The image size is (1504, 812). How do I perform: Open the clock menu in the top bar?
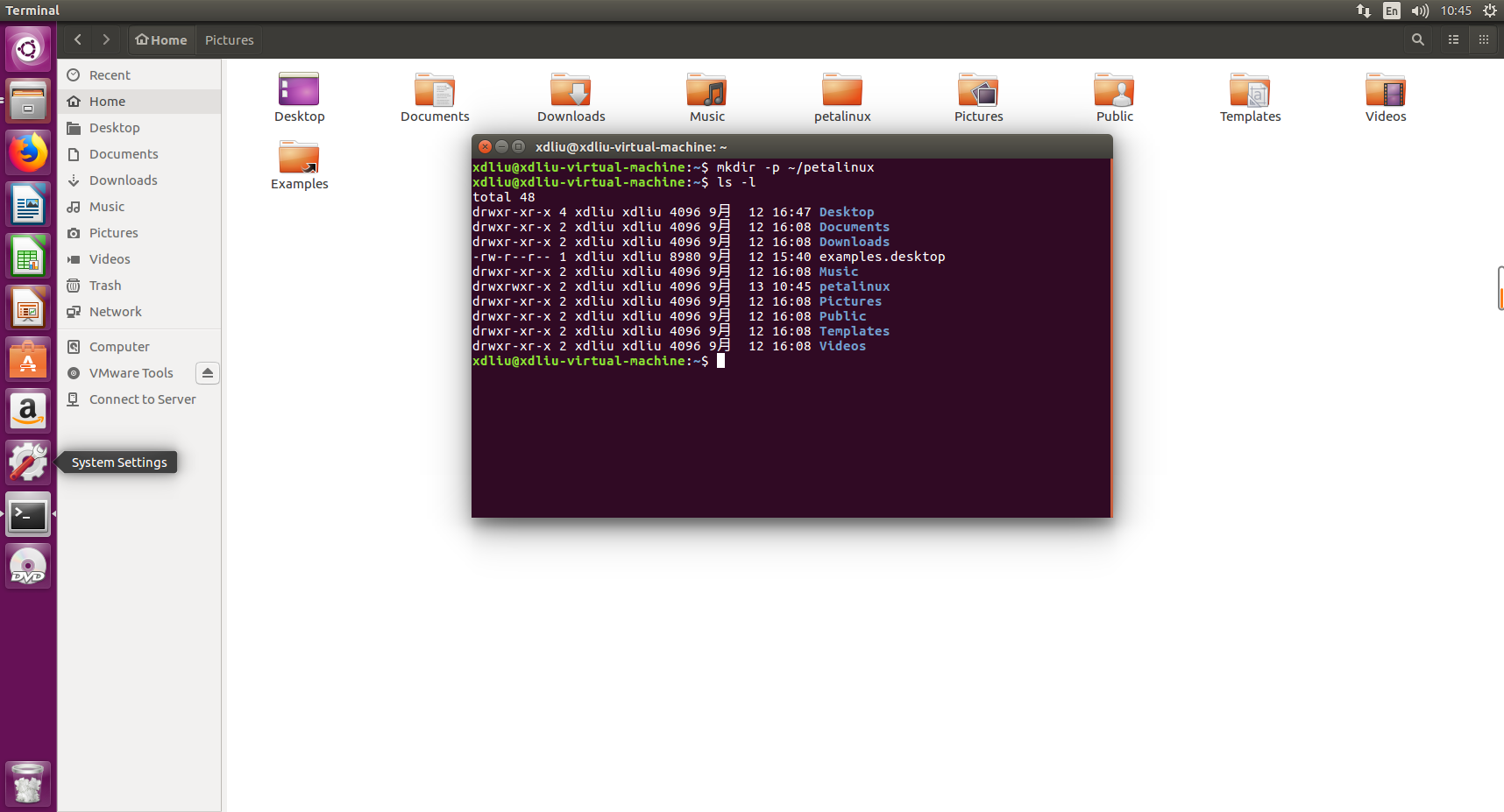pos(1456,11)
